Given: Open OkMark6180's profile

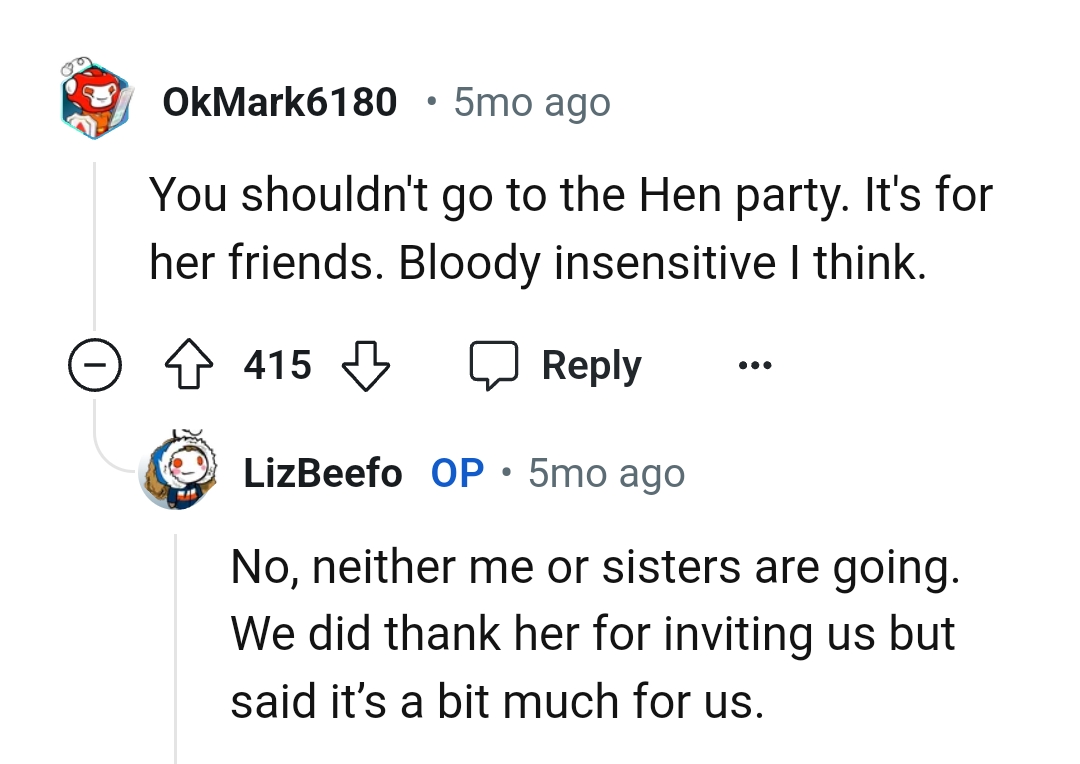Looking at the screenshot, I should click(280, 101).
